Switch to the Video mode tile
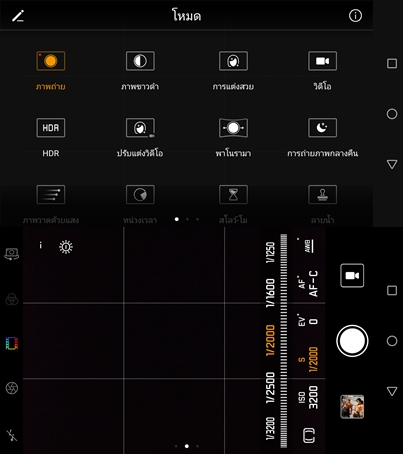This screenshot has height=454, width=403. pyautogui.click(x=322, y=61)
